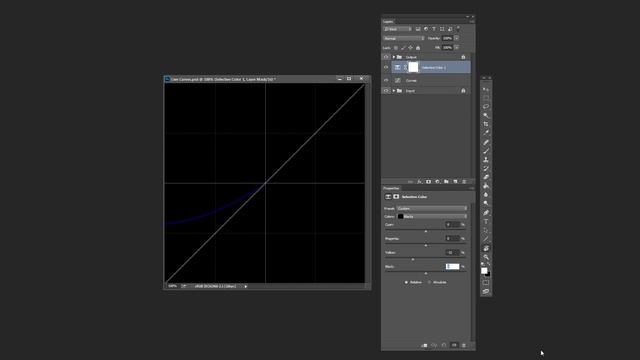Select the Zoom tool
This screenshot has height=360, width=640.
[x=486, y=257]
